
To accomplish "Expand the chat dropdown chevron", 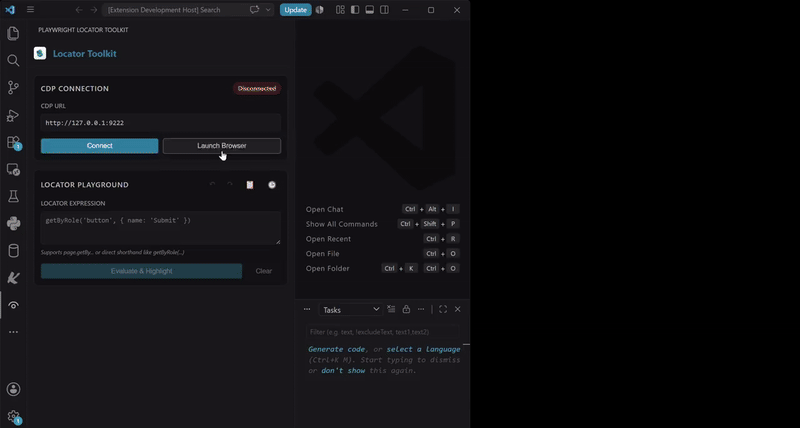I will click(x=268, y=10).
